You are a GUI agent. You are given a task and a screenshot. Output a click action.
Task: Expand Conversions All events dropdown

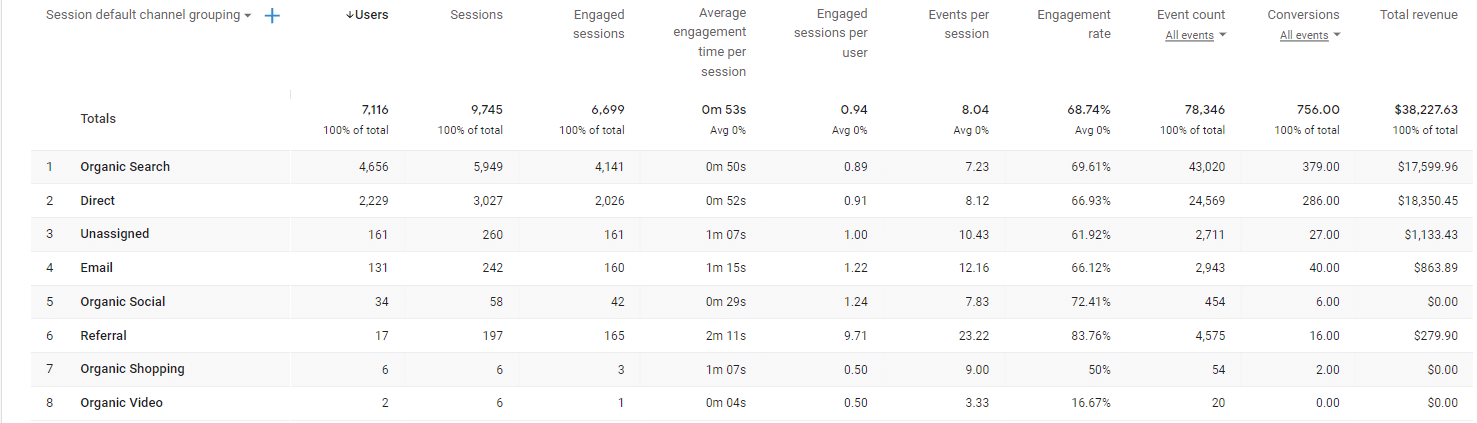[x=1310, y=36]
